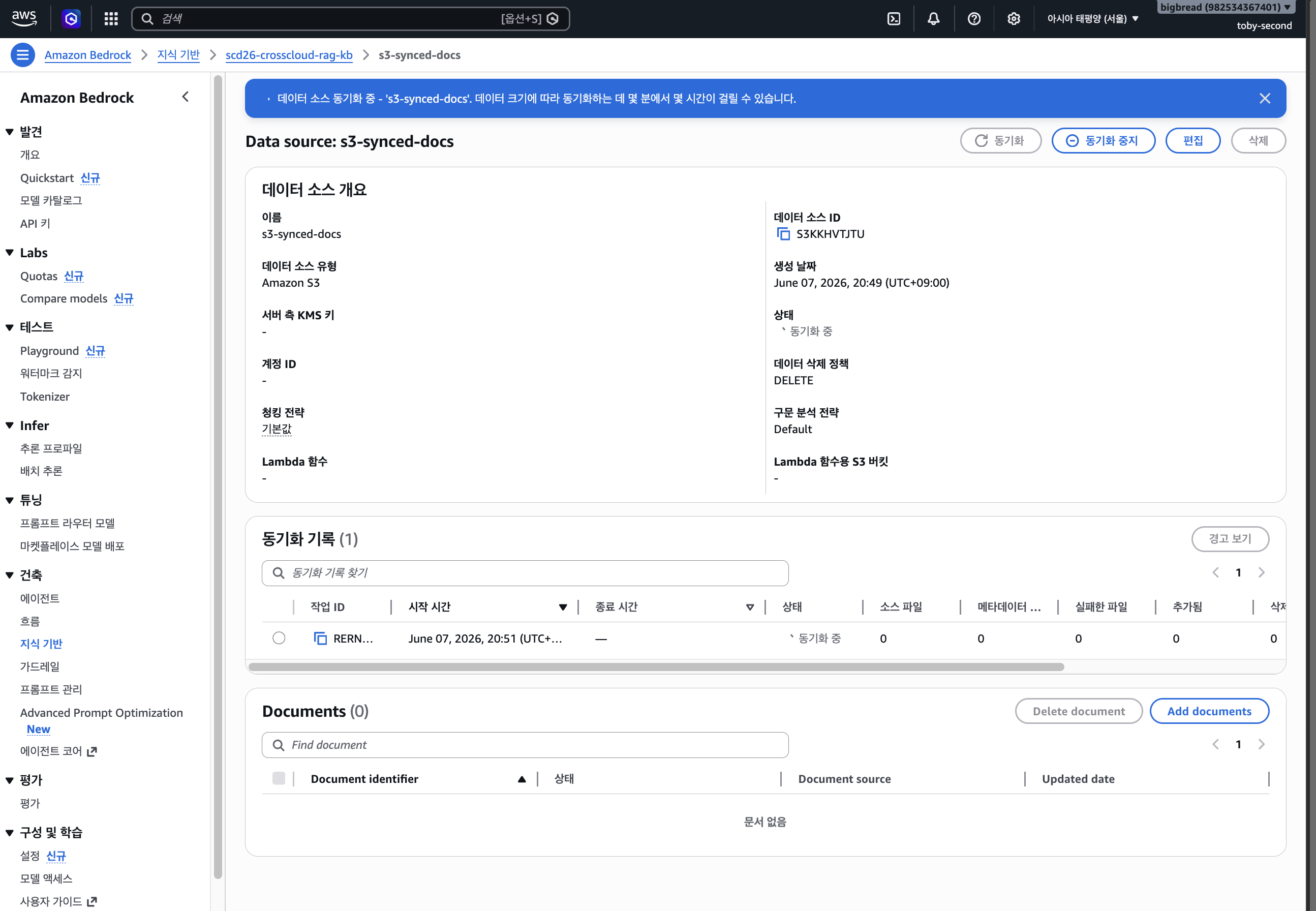
Task: Open Playground in the sidebar
Action: coord(49,350)
